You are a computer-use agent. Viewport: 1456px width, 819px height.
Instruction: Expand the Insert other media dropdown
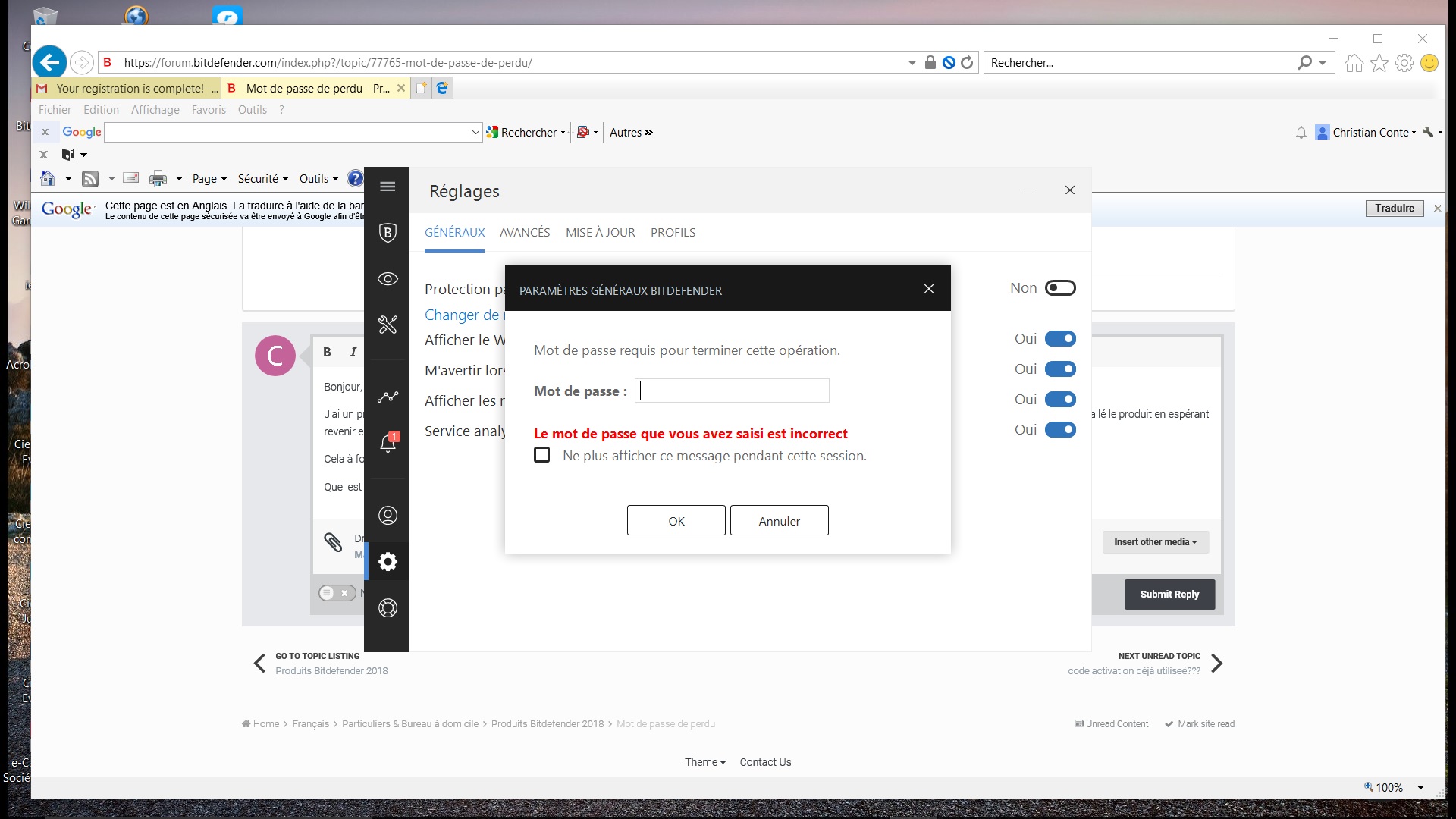click(x=1155, y=542)
